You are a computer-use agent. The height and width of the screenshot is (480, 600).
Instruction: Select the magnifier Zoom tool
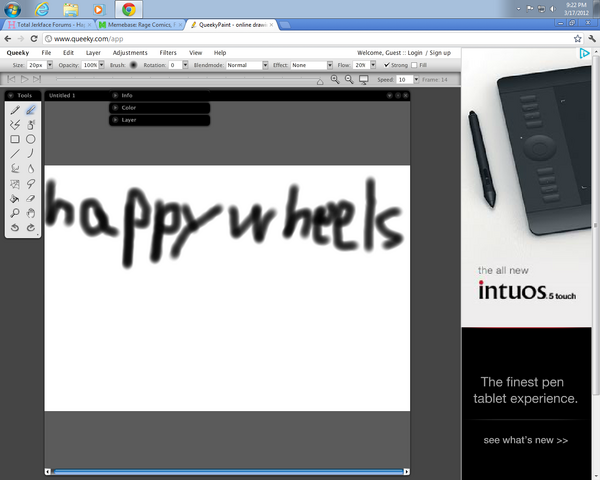[x=15, y=213]
